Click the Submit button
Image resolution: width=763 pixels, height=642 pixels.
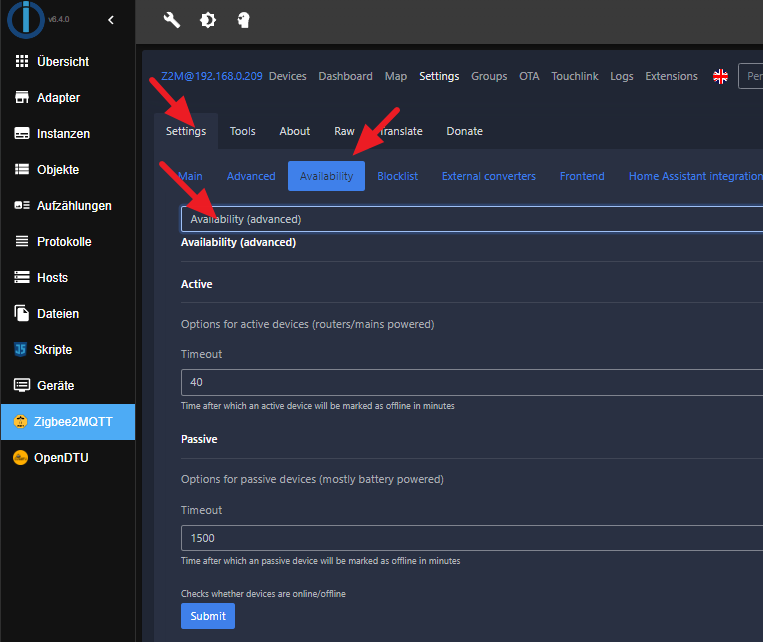208,616
